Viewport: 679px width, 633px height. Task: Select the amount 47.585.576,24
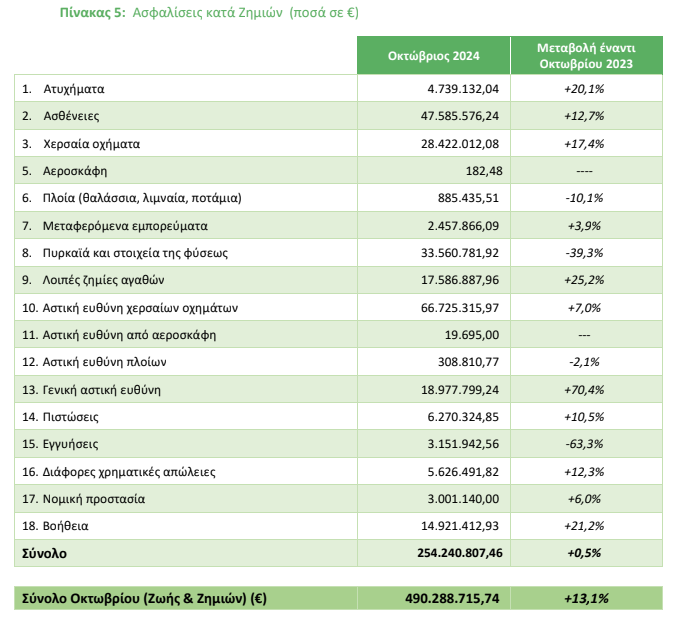click(x=459, y=116)
